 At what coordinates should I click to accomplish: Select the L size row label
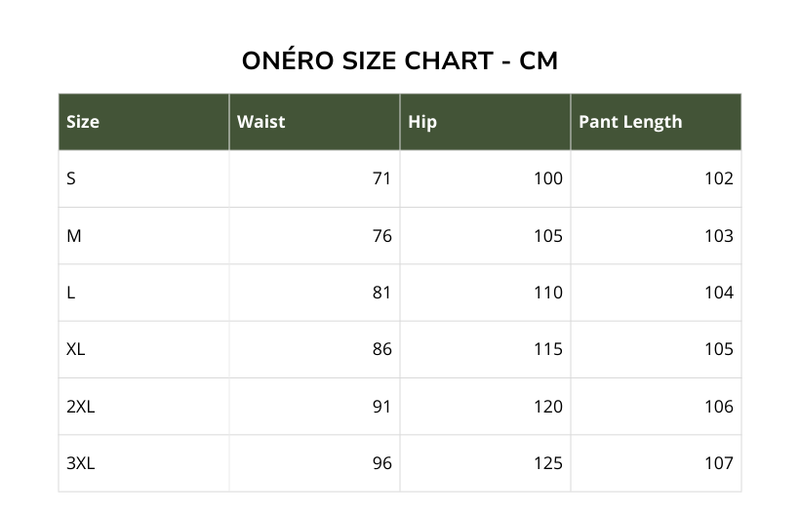[x=71, y=293]
